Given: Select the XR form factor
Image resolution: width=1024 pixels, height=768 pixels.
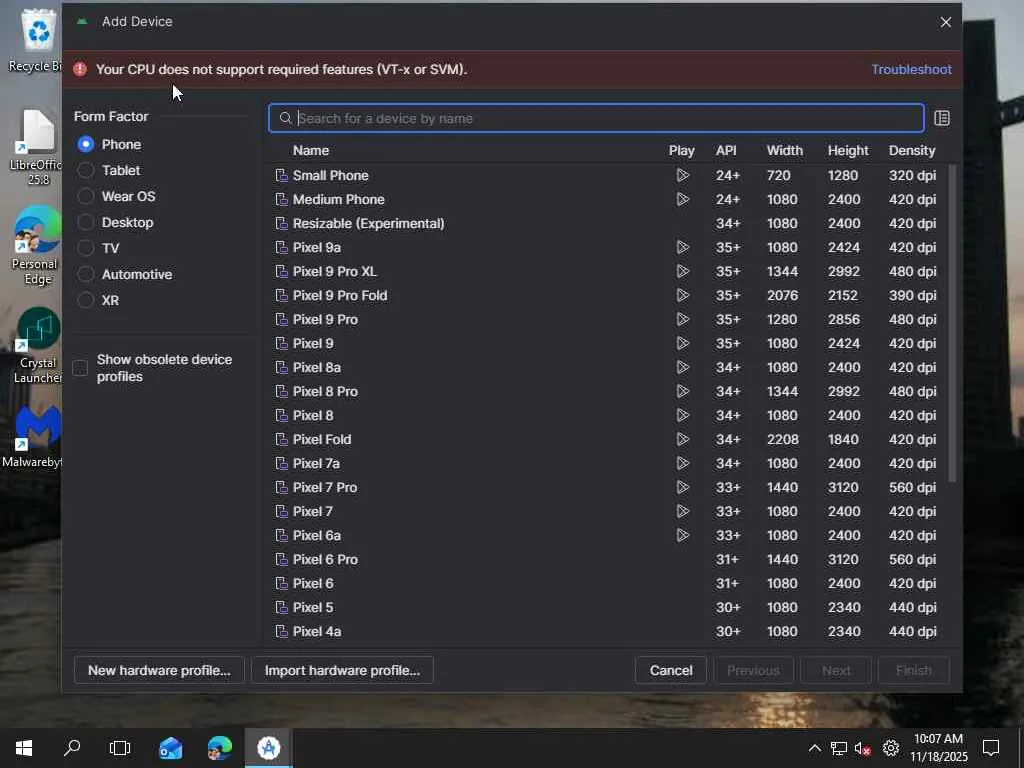Looking at the screenshot, I should point(86,300).
